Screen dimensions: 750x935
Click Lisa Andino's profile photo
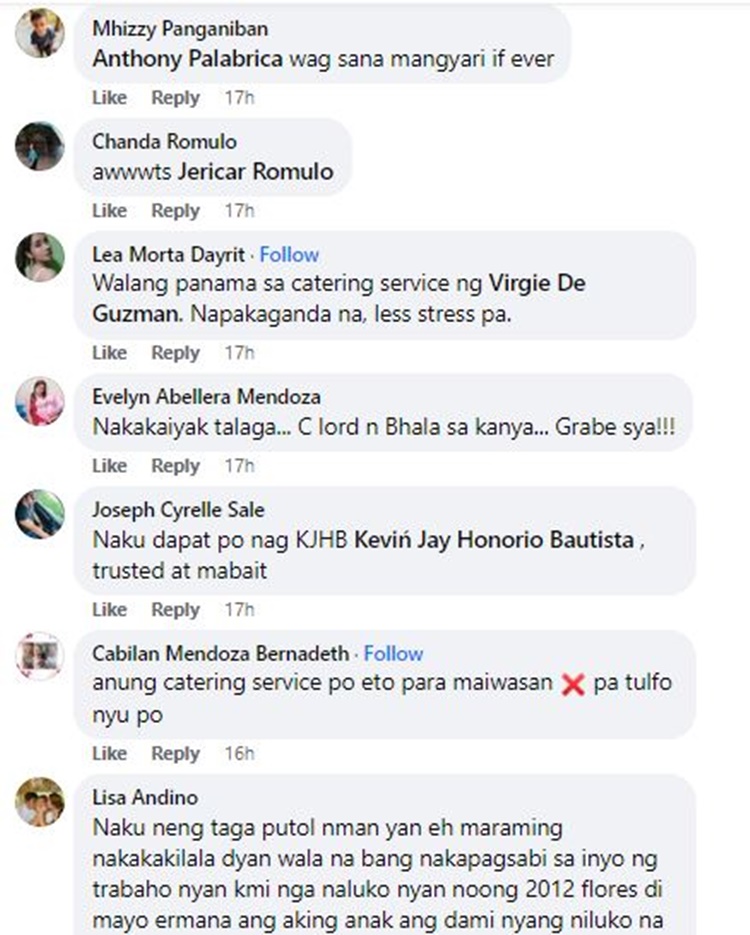39,802
